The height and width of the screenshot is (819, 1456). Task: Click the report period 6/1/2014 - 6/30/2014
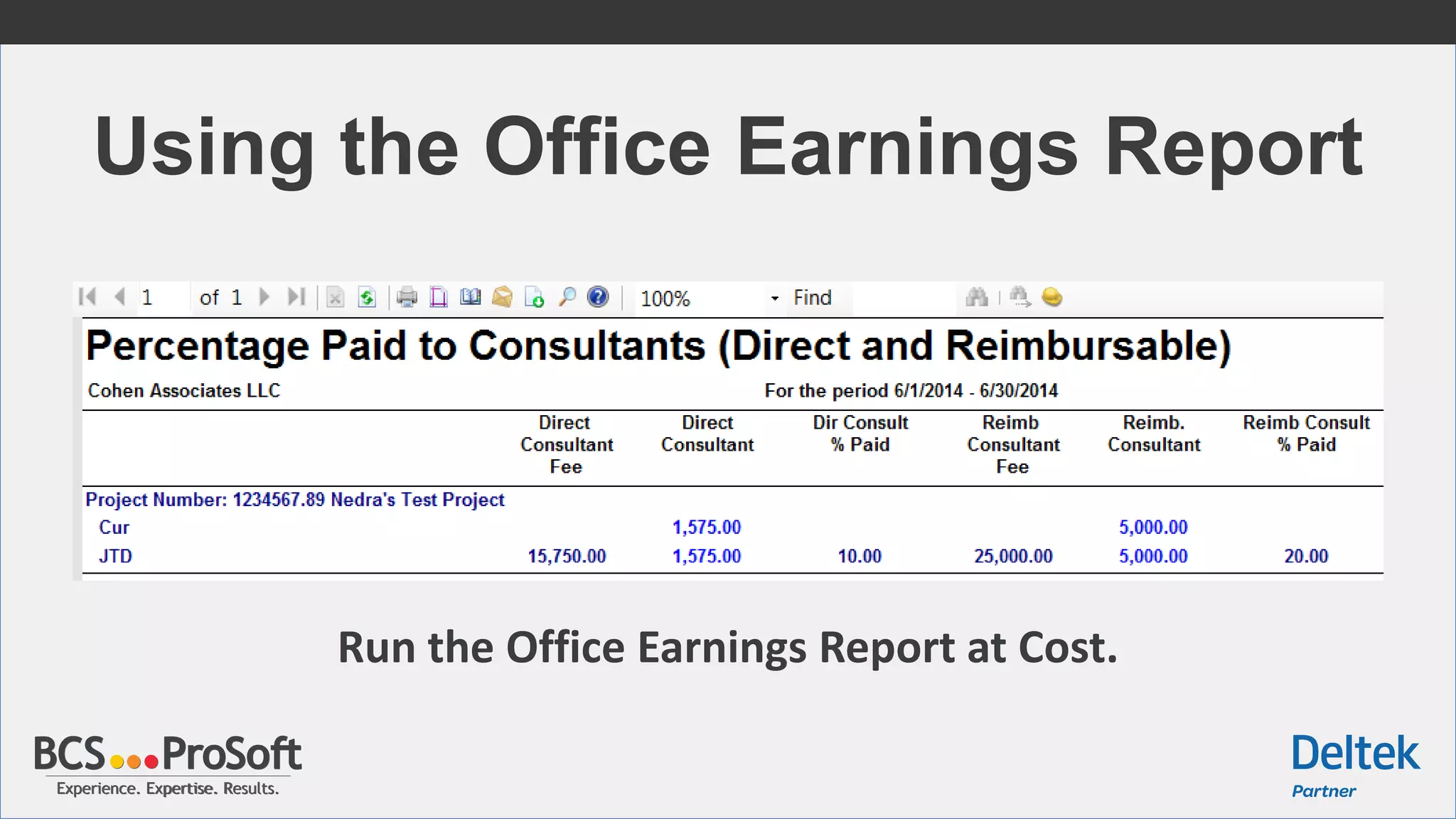[x=975, y=391]
